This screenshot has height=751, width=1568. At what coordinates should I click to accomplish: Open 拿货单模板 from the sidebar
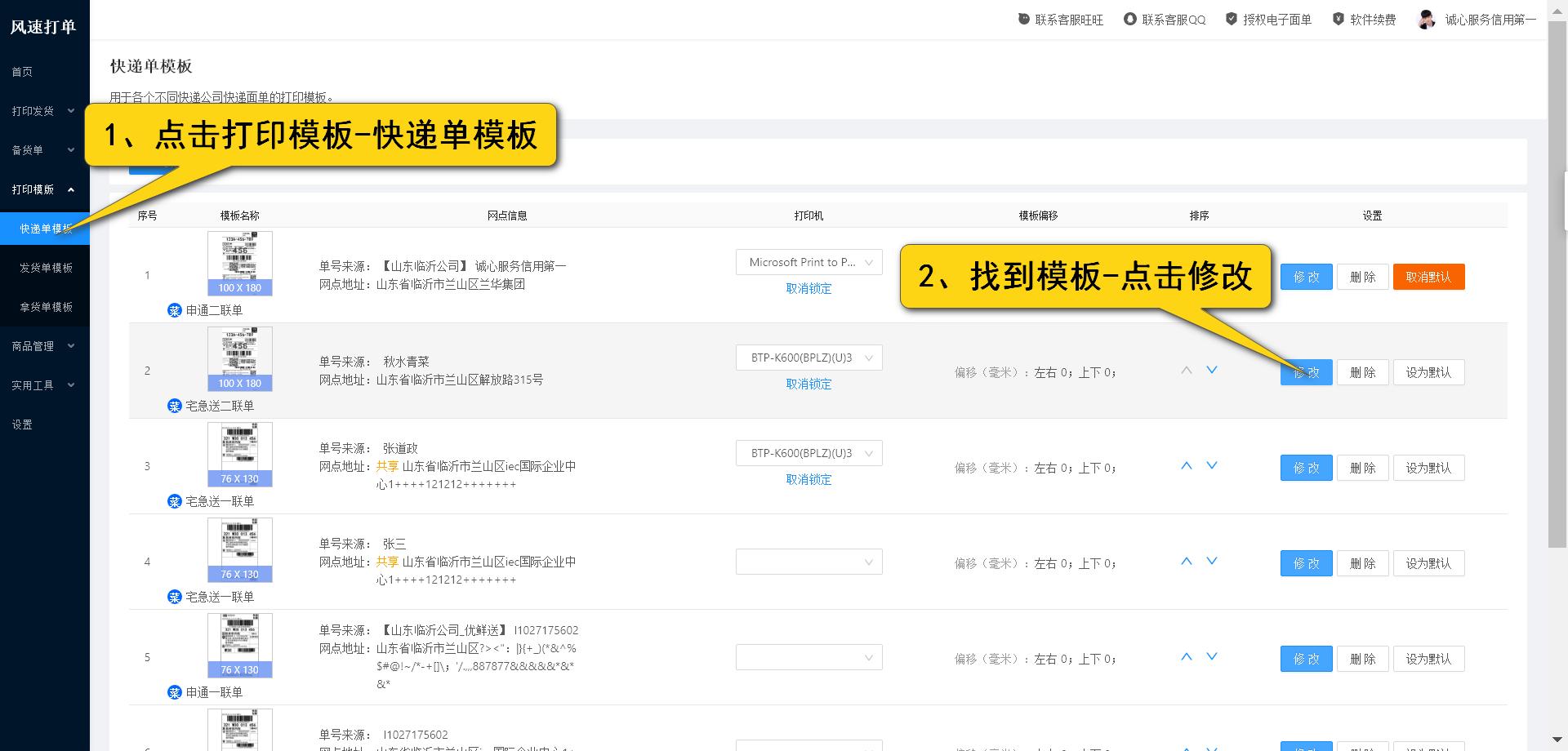click(45, 306)
